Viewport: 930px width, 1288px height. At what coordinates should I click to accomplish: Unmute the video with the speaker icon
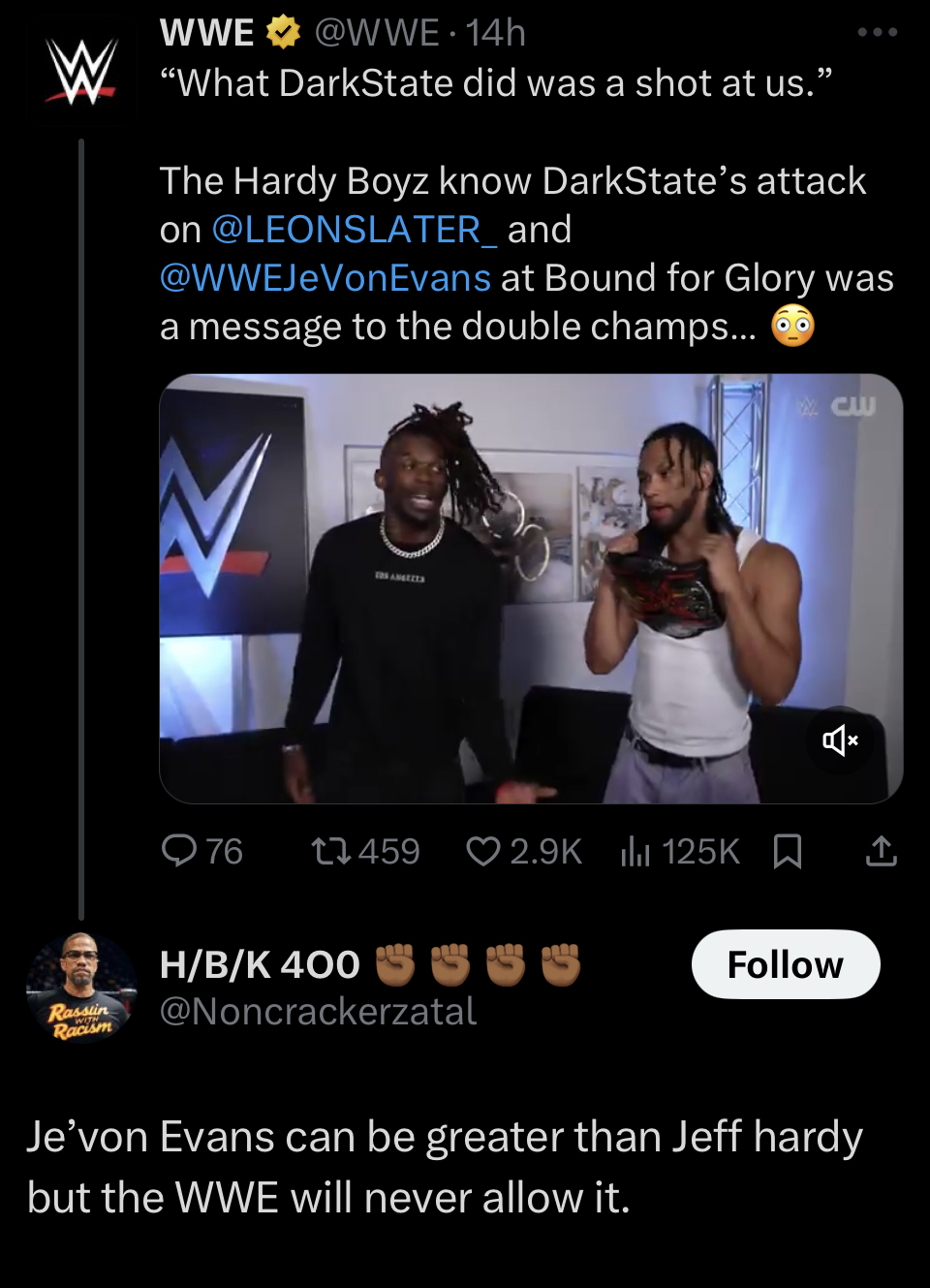[840, 741]
